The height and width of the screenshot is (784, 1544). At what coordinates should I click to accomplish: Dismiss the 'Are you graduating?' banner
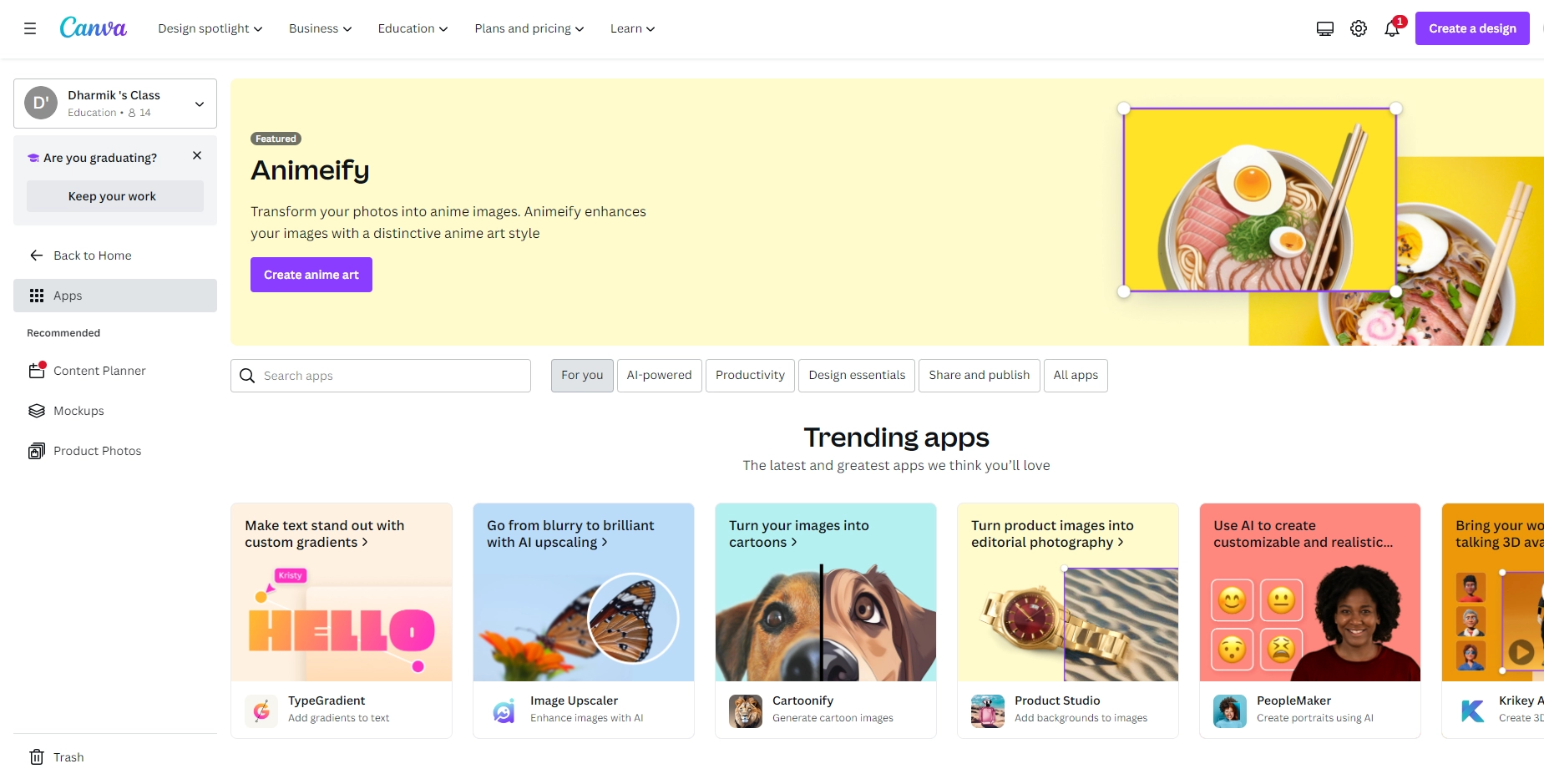197,156
